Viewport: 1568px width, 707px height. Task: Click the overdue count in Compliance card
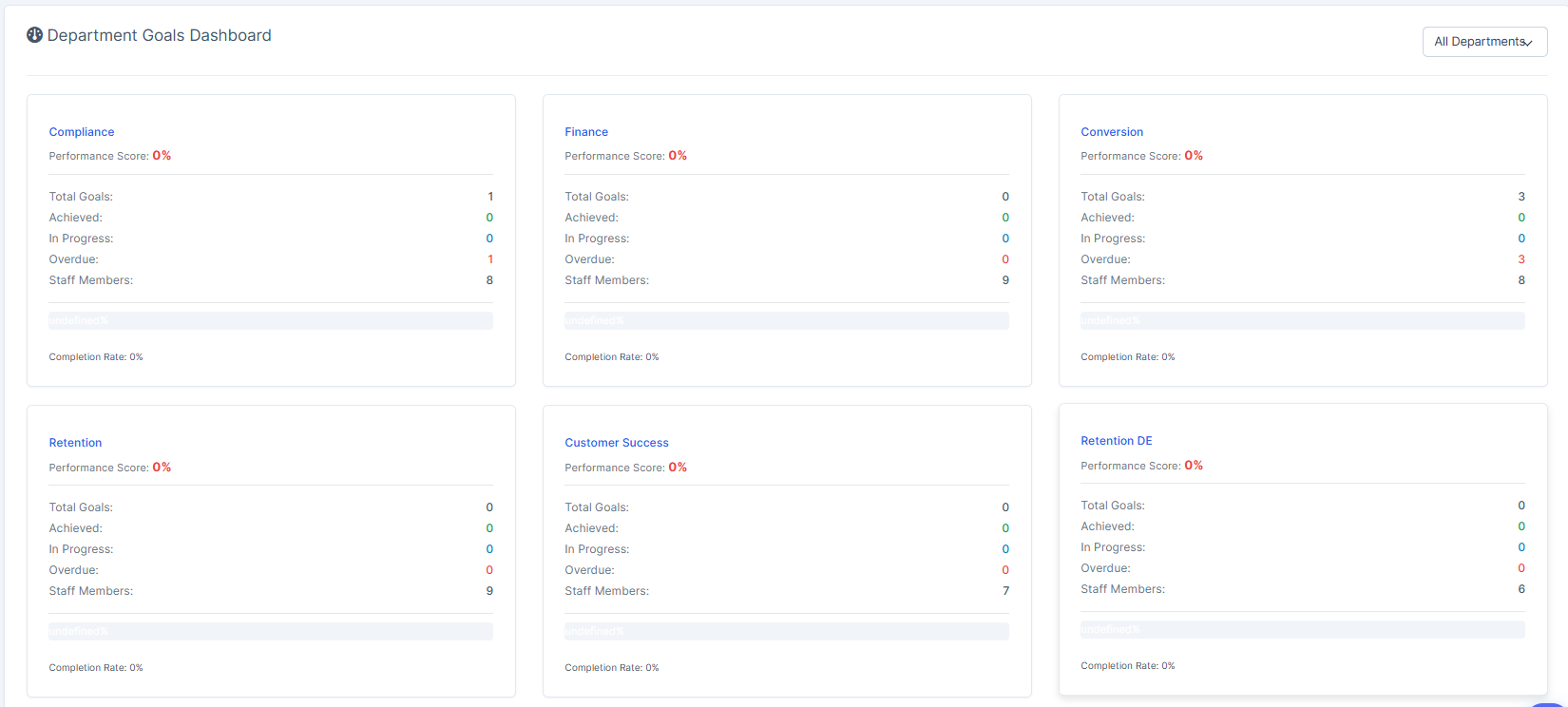[490, 259]
